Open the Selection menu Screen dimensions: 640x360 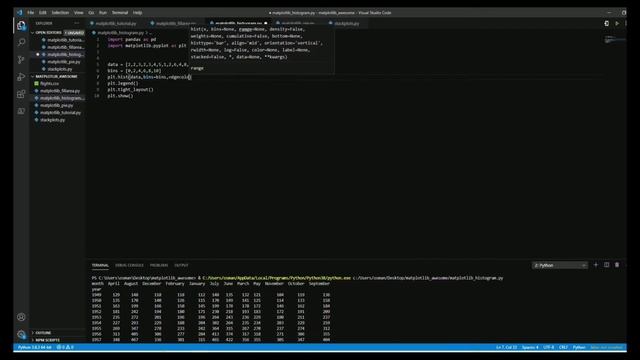pyautogui.click(x=60, y=13)
